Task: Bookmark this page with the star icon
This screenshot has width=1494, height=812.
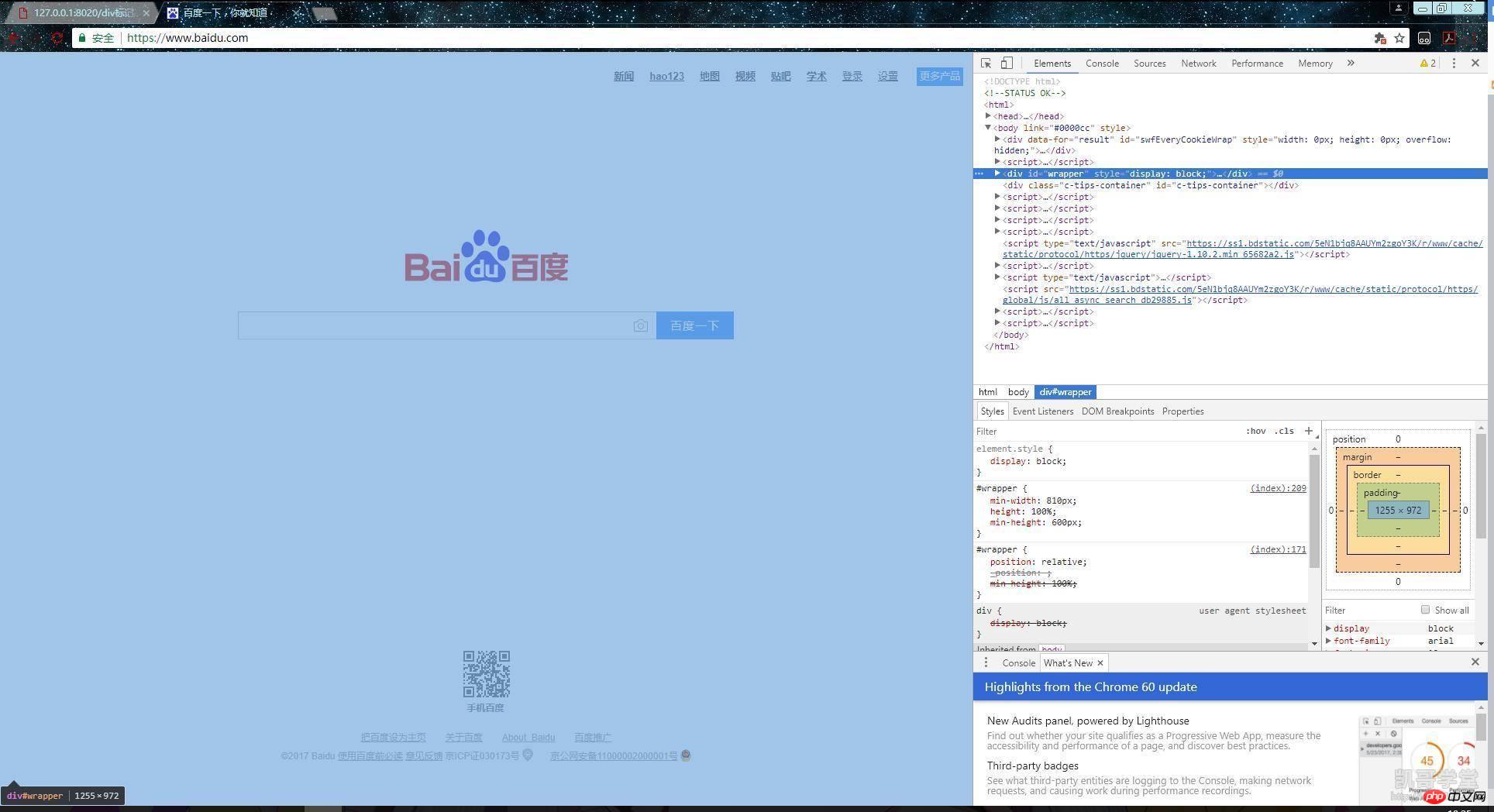Action: coord(1399,38)
